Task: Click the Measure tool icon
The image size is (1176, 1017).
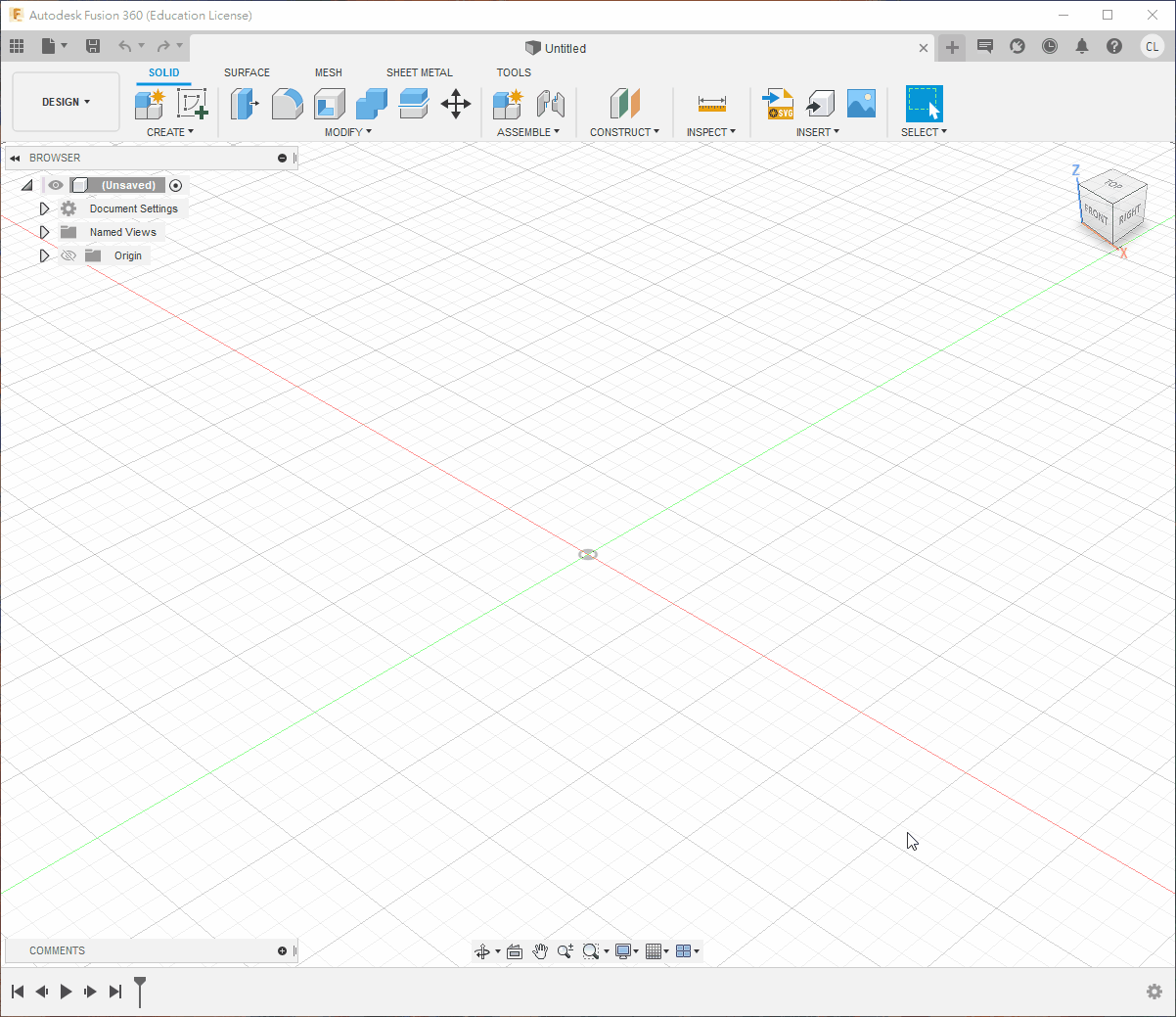Action: pos(711,104)
